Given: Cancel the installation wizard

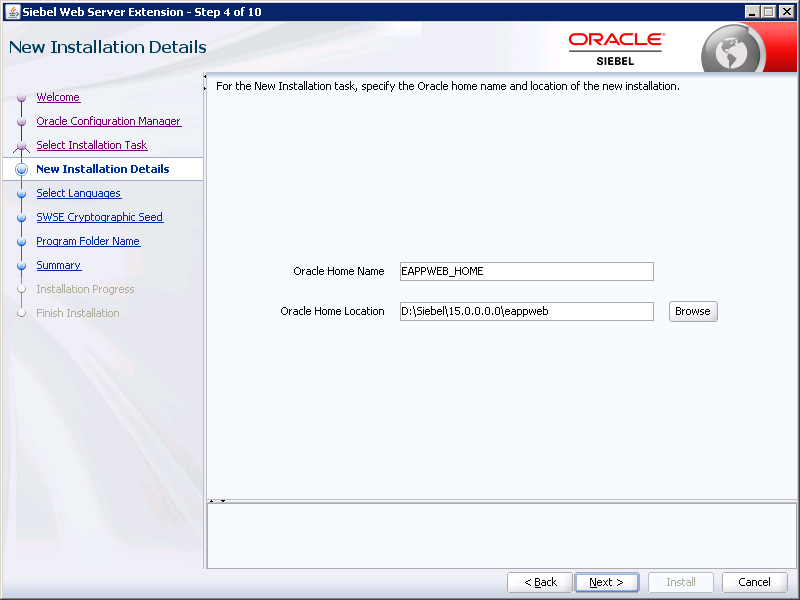Looking at the screenshot, I should (x=754, y=582).
